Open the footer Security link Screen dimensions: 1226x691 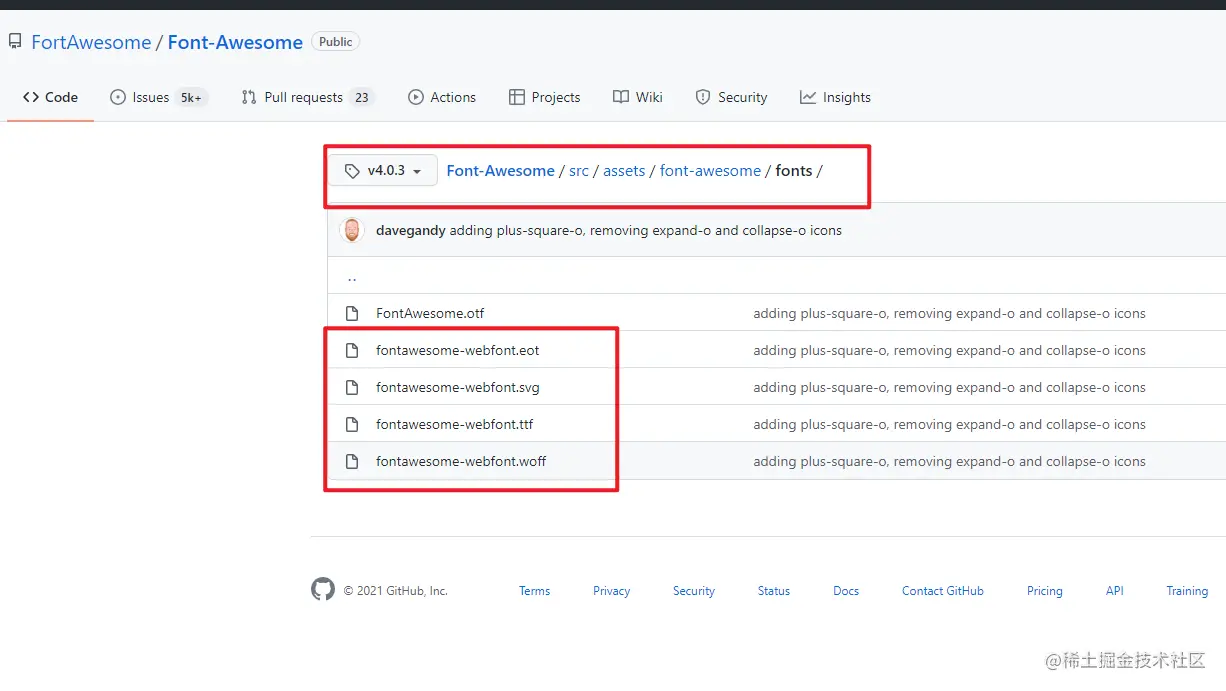694,591
